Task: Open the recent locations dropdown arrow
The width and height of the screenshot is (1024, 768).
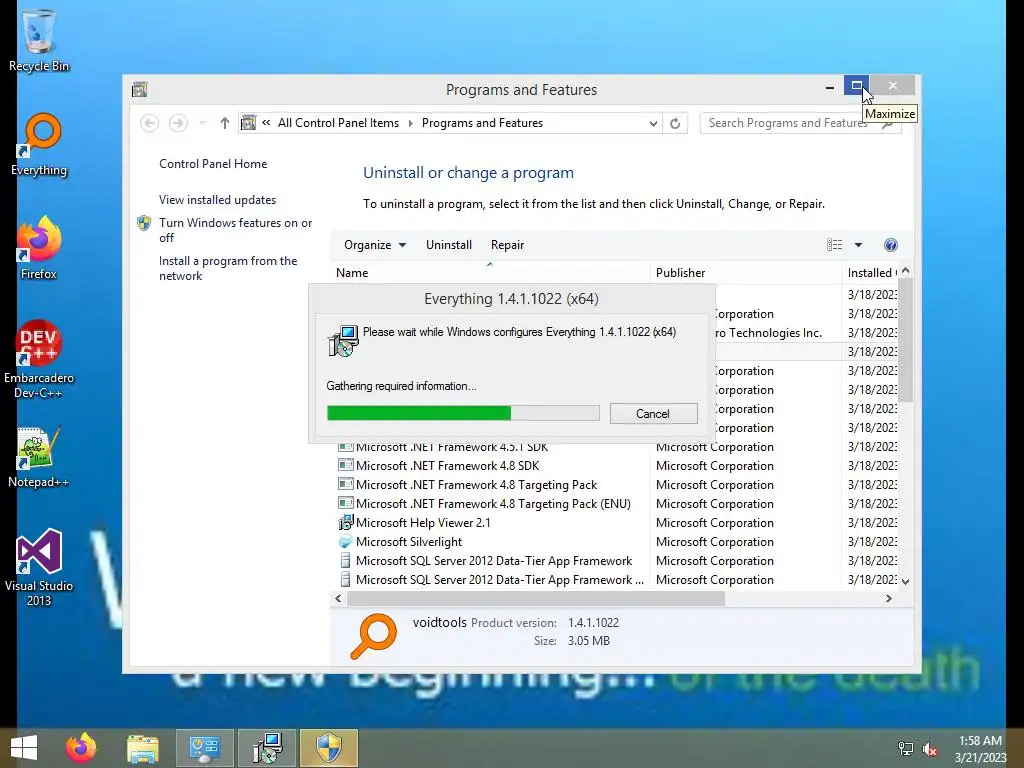Action: (202, 123)
